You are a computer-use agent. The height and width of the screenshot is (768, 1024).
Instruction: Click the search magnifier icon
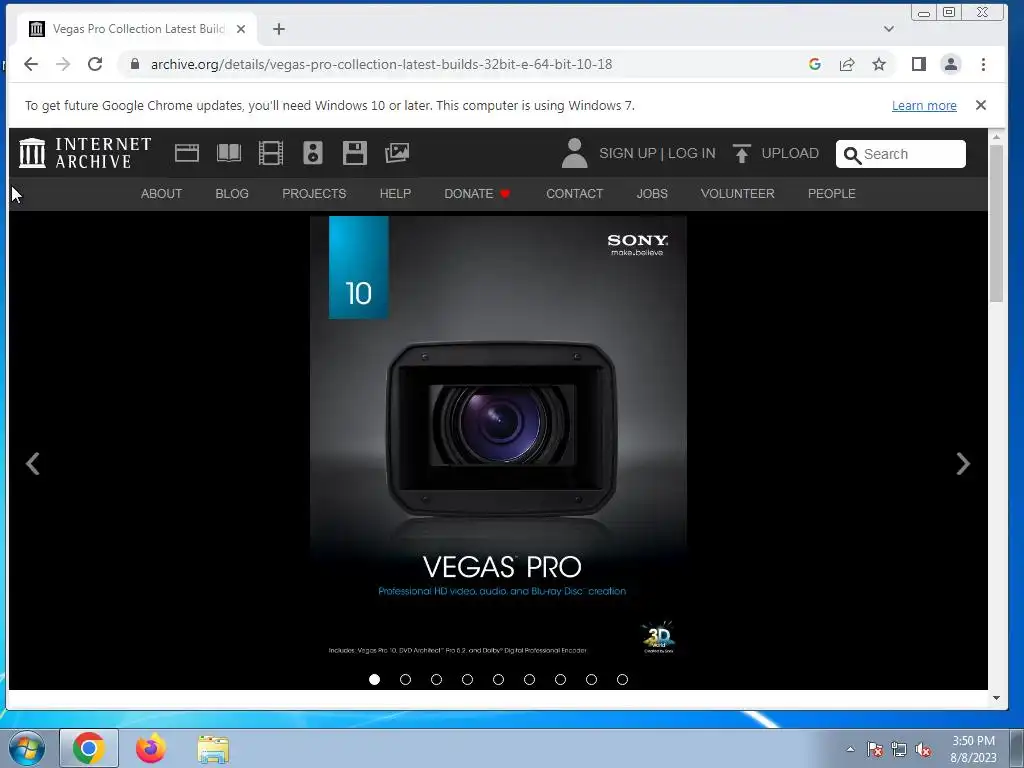click(852, 155)
